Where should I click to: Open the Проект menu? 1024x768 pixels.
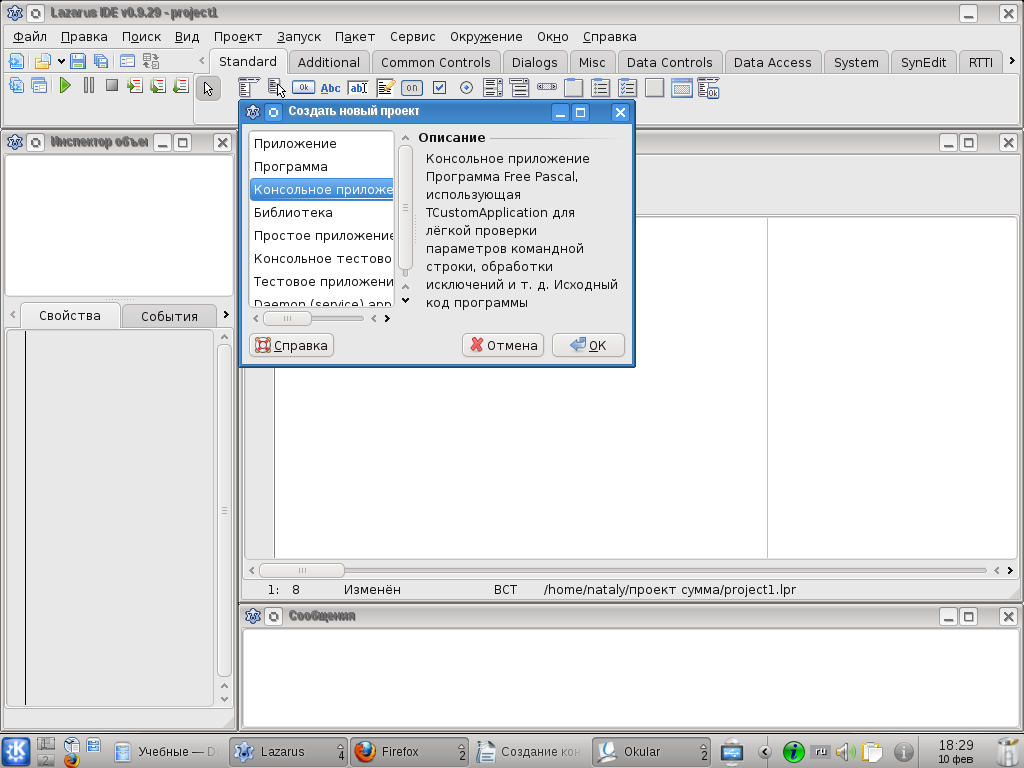(x=238, y=37)
